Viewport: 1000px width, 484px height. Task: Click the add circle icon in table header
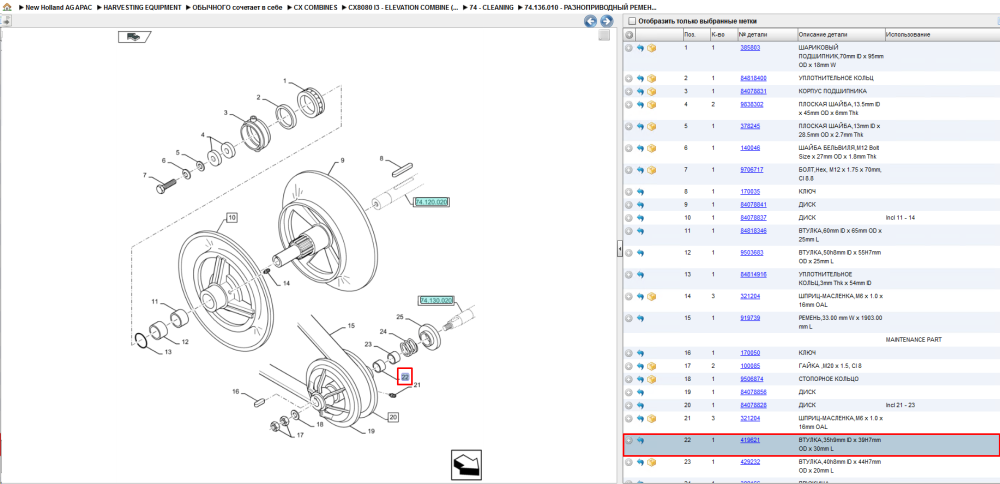tap(629, 34)
